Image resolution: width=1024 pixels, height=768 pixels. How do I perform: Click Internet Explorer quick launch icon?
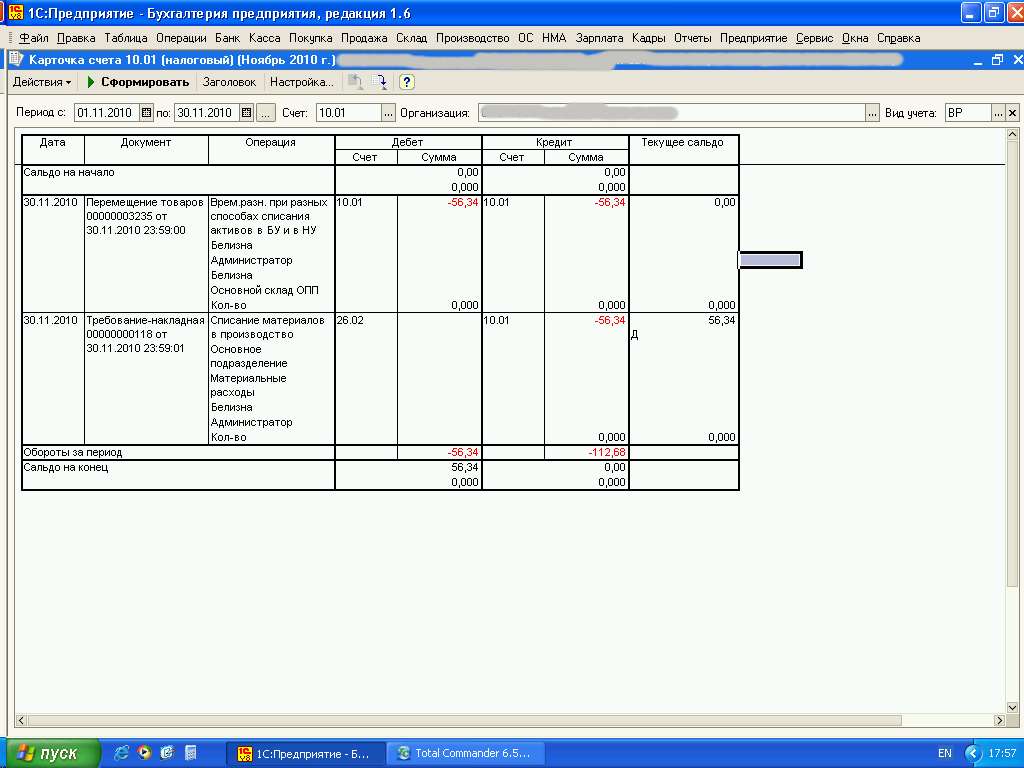coord(121,753)
